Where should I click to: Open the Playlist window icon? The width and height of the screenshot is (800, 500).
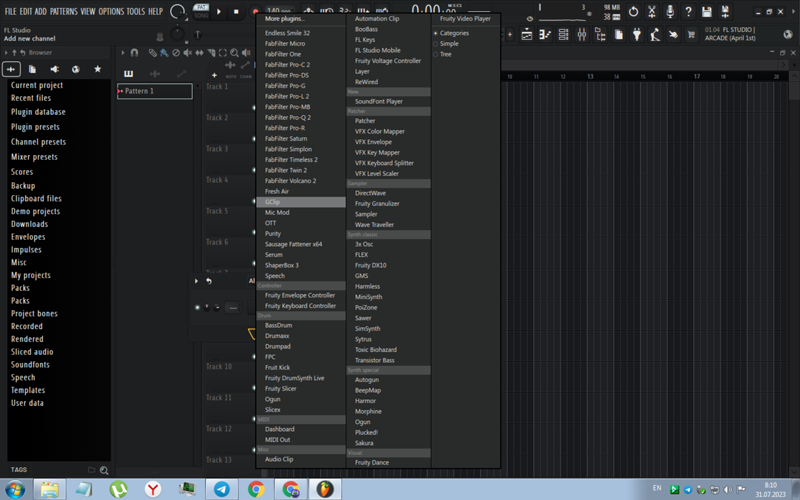tap(527, 35)
